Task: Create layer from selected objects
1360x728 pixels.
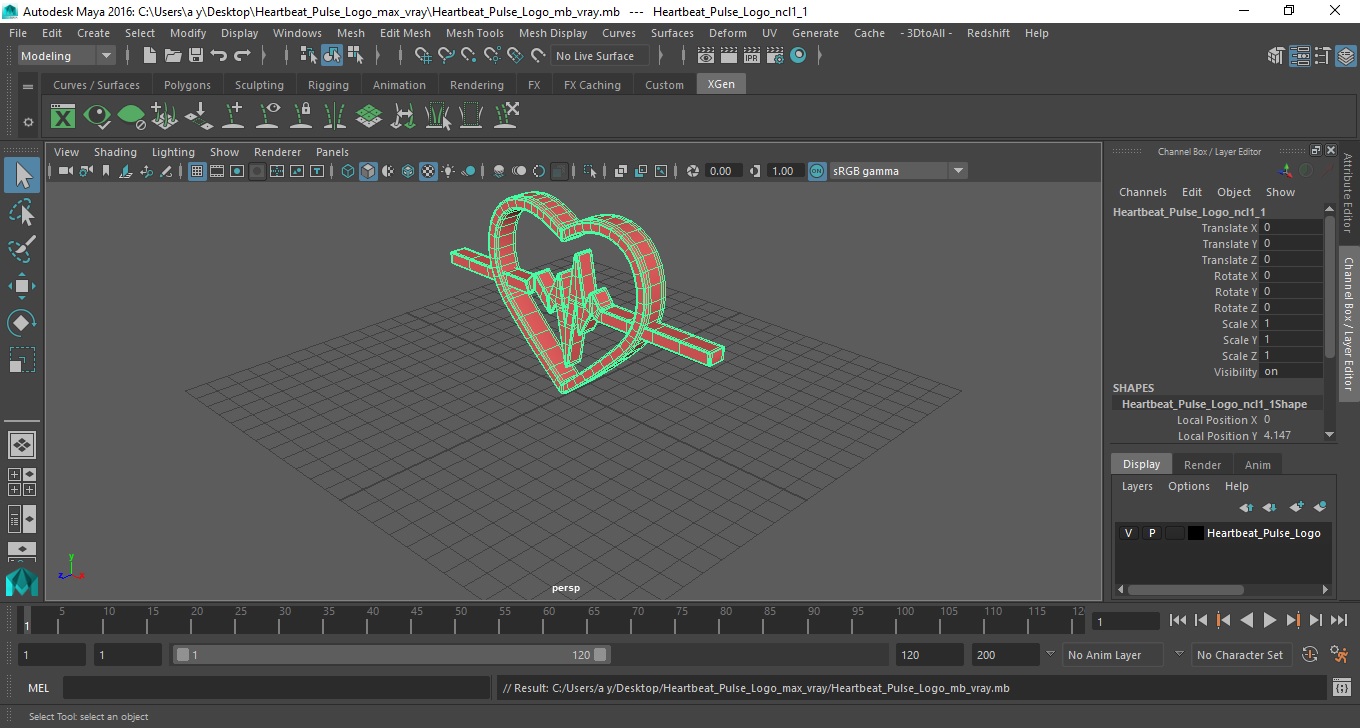Action: coord(1320,507)
